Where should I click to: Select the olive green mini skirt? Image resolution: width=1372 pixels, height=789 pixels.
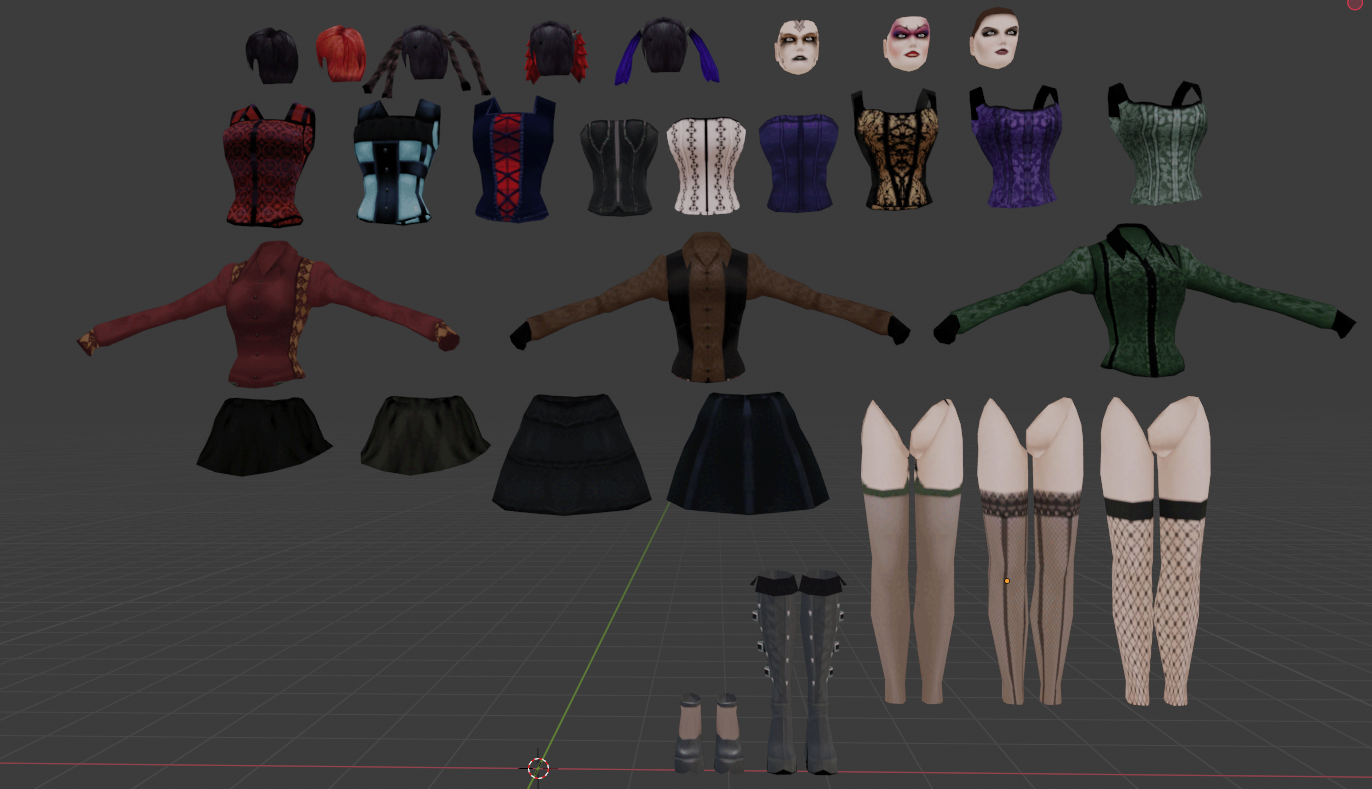(x=424, y=435)
